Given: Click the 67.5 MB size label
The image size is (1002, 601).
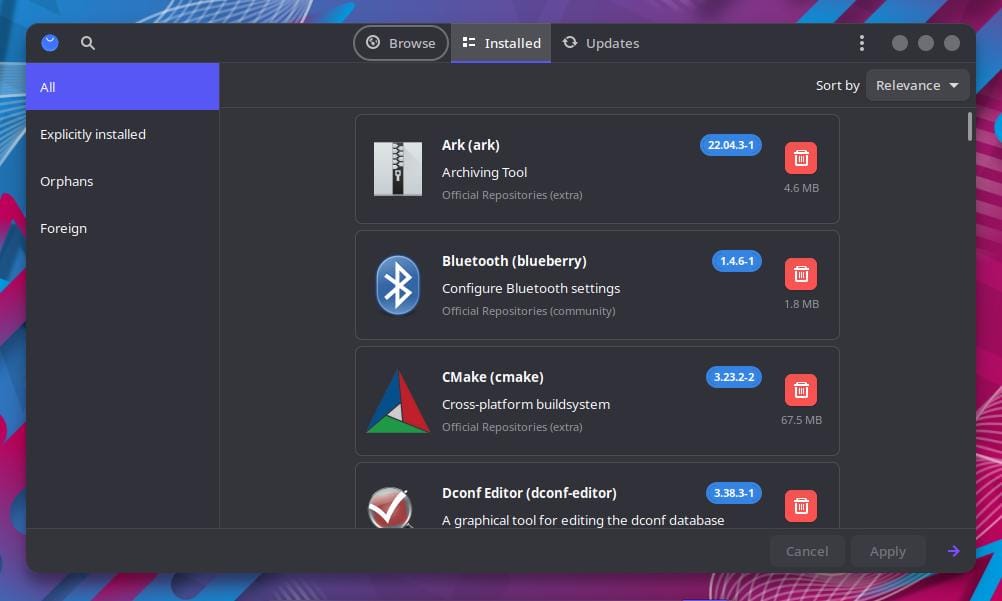Looking at the screenshot, I should (801, 420).
